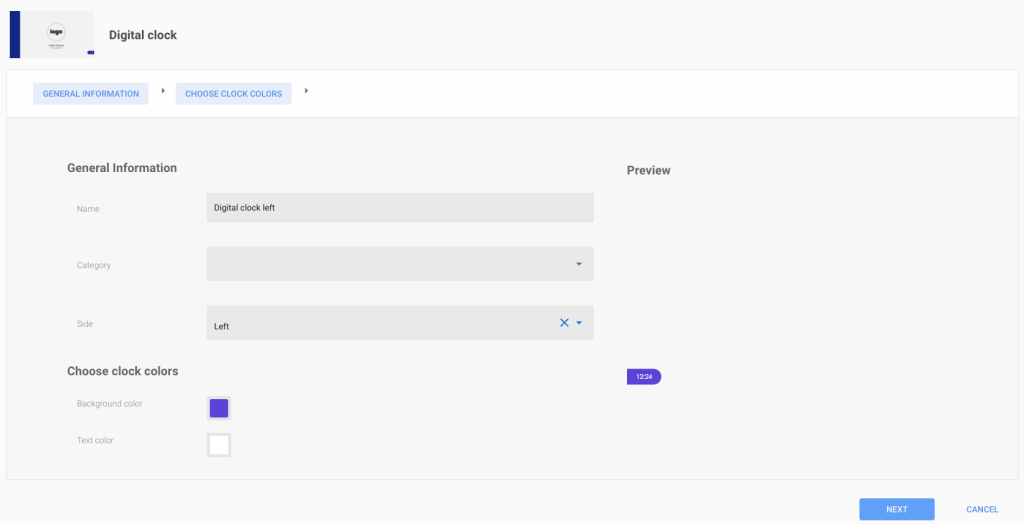This screenshot has width=1024, height=524.
Task: Click the Preview heading
Action: 648,171
